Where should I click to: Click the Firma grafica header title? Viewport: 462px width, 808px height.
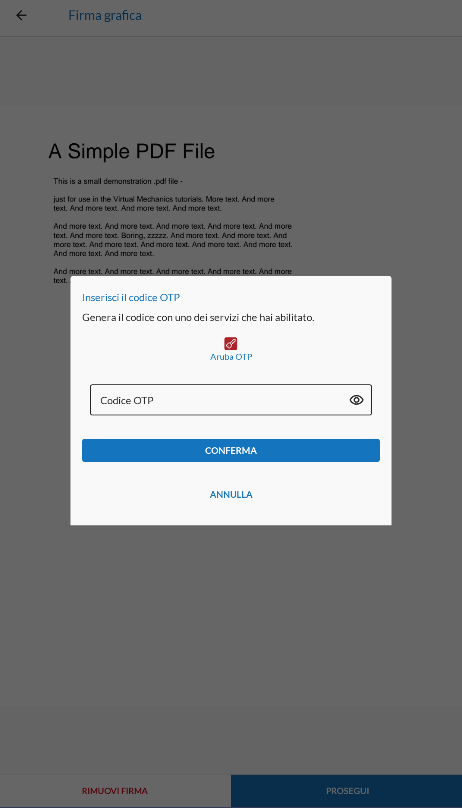[105, 15]
